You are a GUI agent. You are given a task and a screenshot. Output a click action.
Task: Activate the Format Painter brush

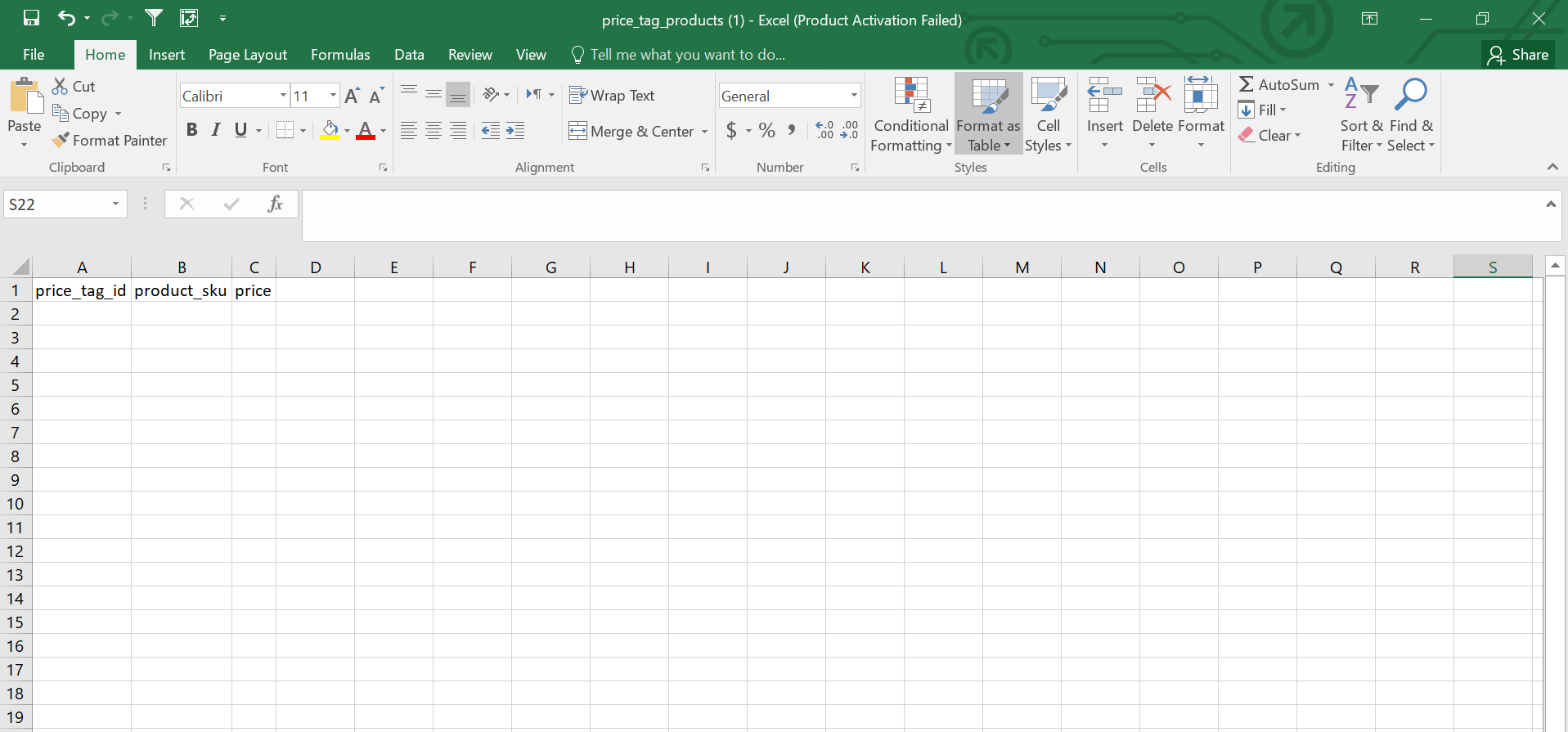pos(110,140)
